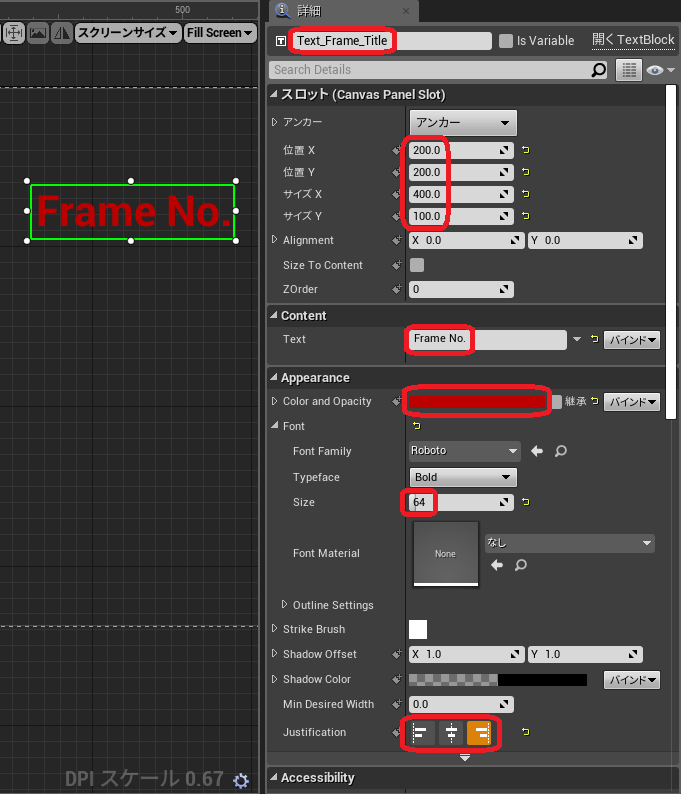The image size is (681, 794).
Task: Select center text justification
Action: tap(451, 732)
